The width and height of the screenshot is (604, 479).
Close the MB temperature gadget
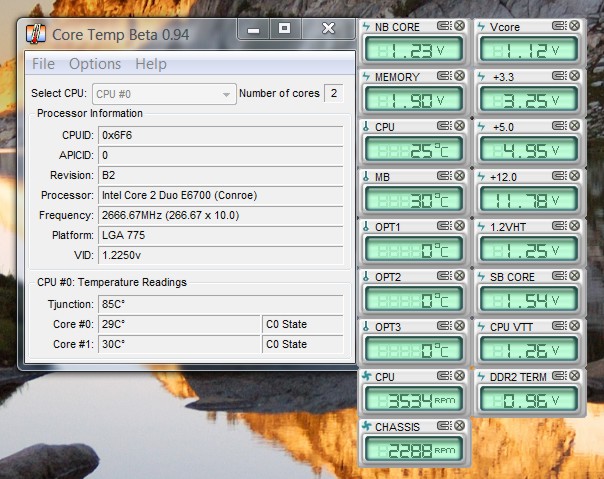tap(459, 176)
